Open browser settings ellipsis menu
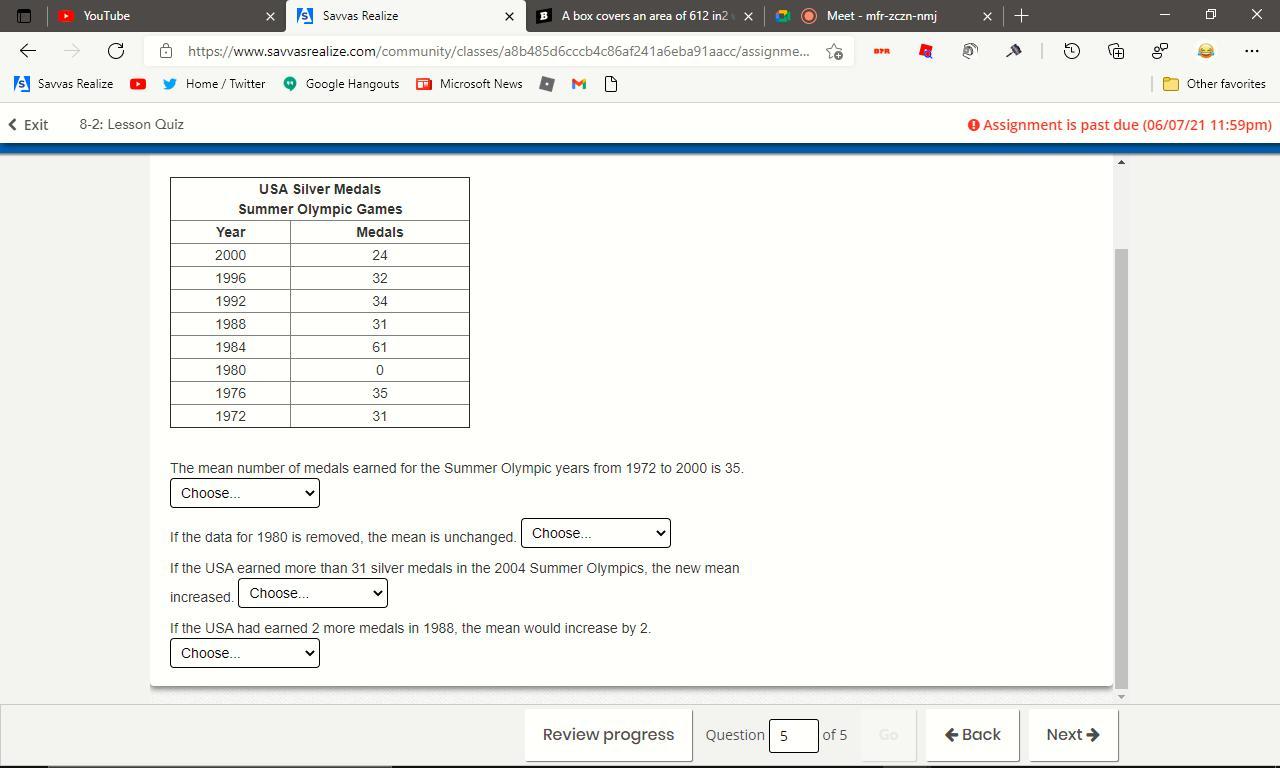This screenshot has height=768, width=1280. click(1251, 51)
